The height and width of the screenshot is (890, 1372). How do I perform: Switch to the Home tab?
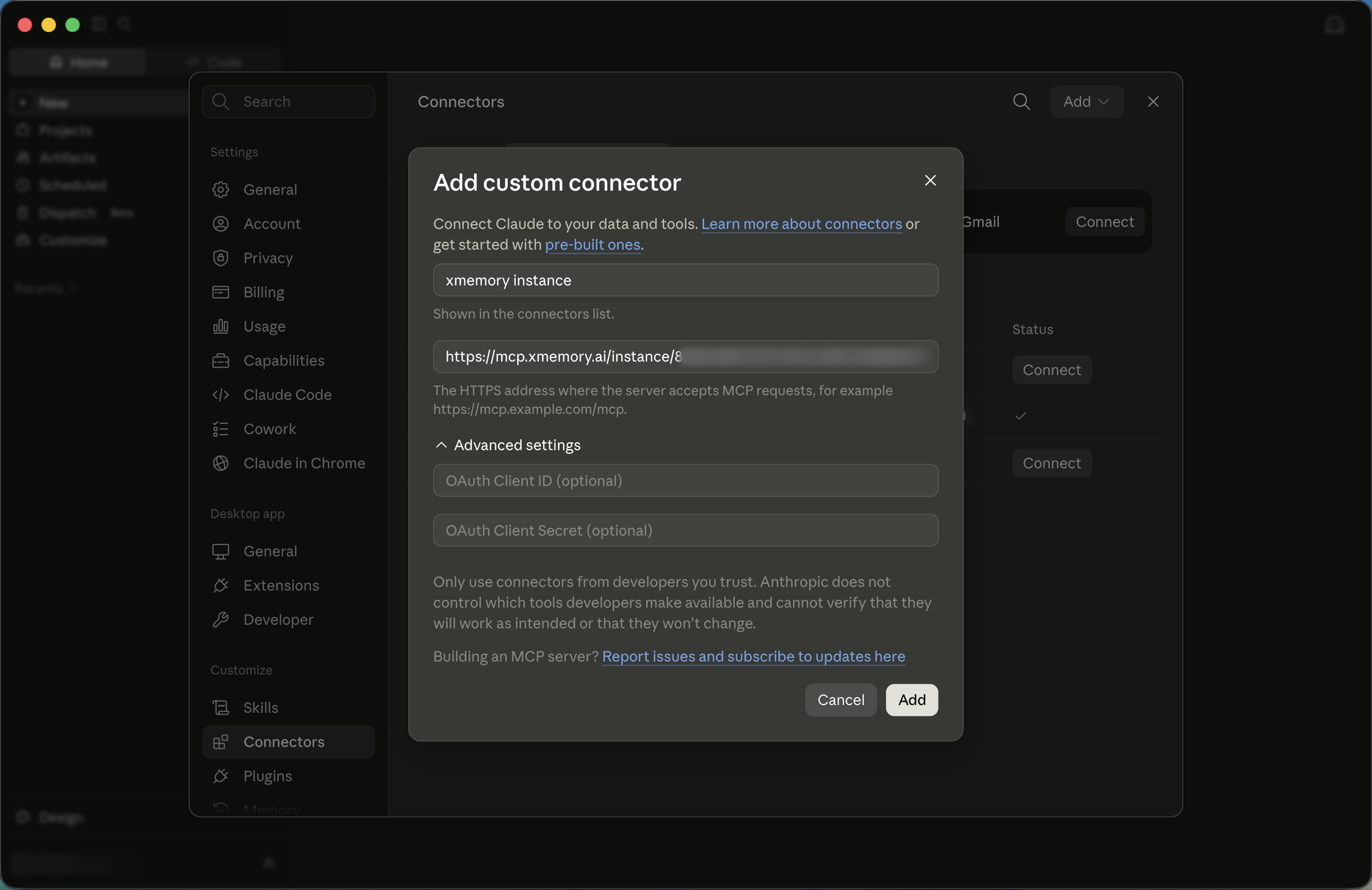pos(78,62)
